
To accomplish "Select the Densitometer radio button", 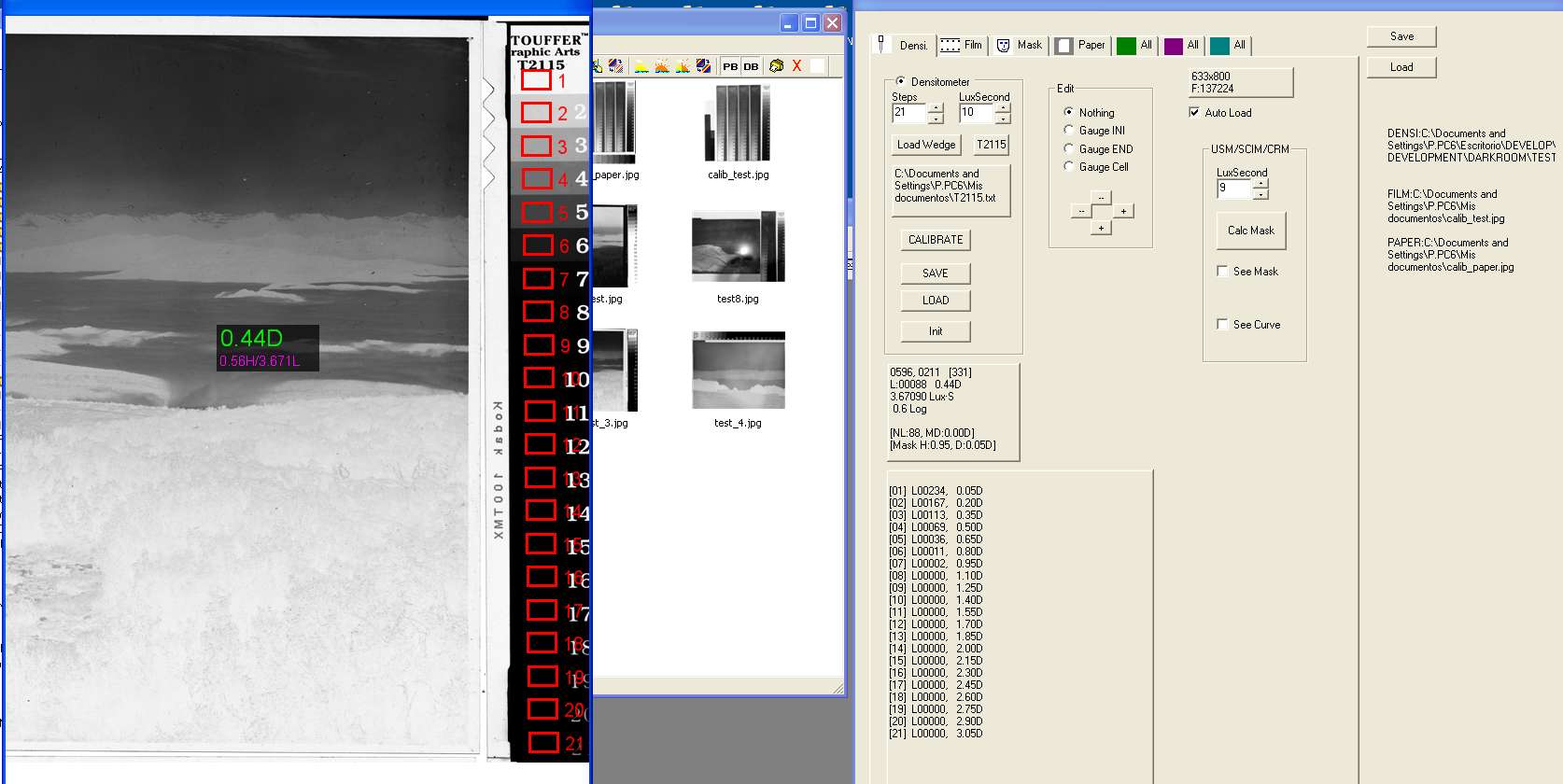I will coord(900,81).
